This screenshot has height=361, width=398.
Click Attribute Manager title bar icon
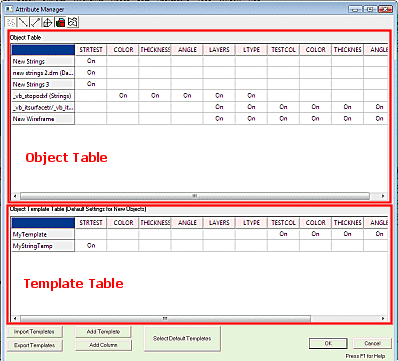[9, 9]
